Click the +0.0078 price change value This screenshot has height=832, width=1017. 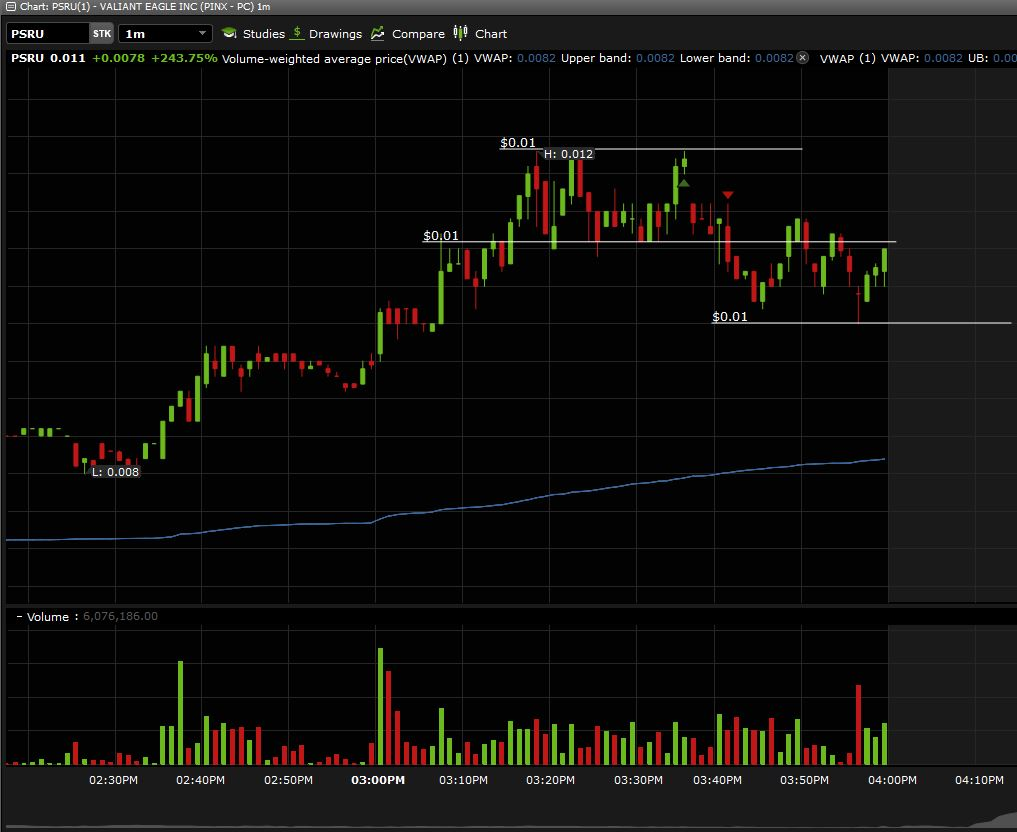(118, 58)
